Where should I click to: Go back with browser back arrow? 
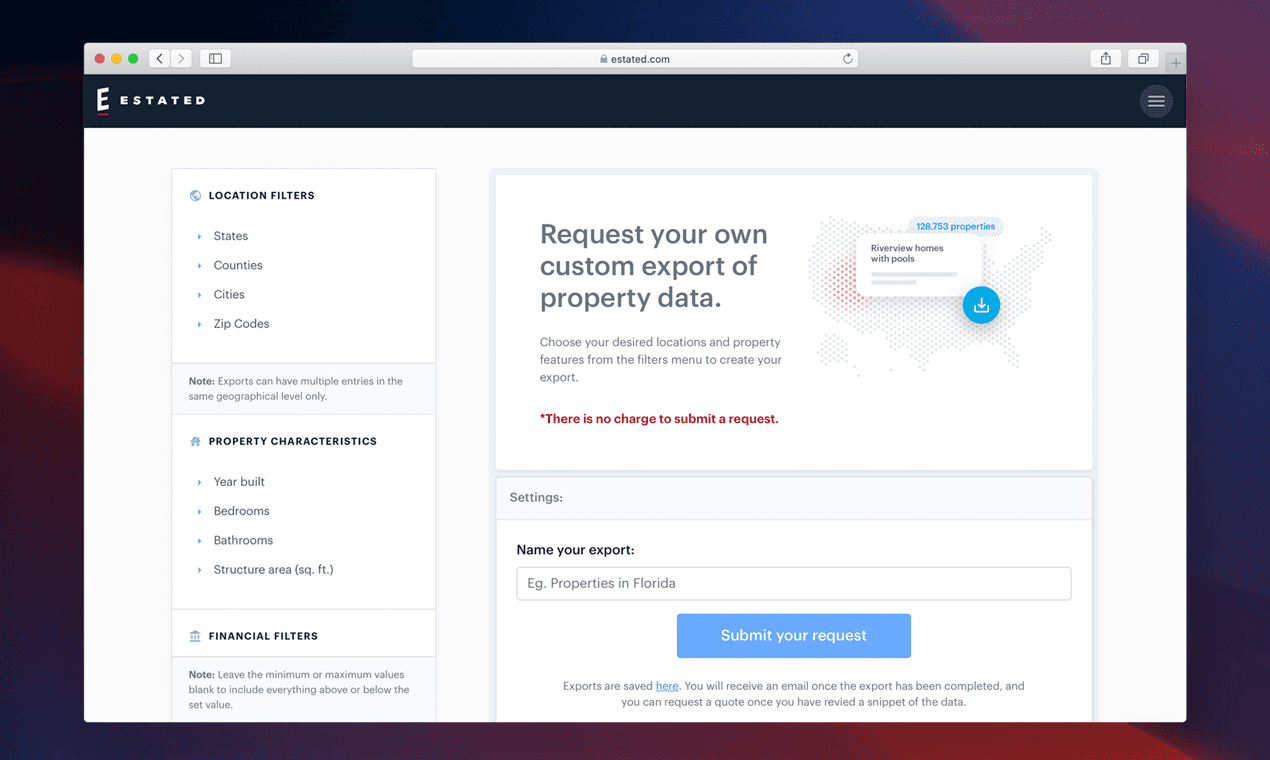(x=160, y=59)
